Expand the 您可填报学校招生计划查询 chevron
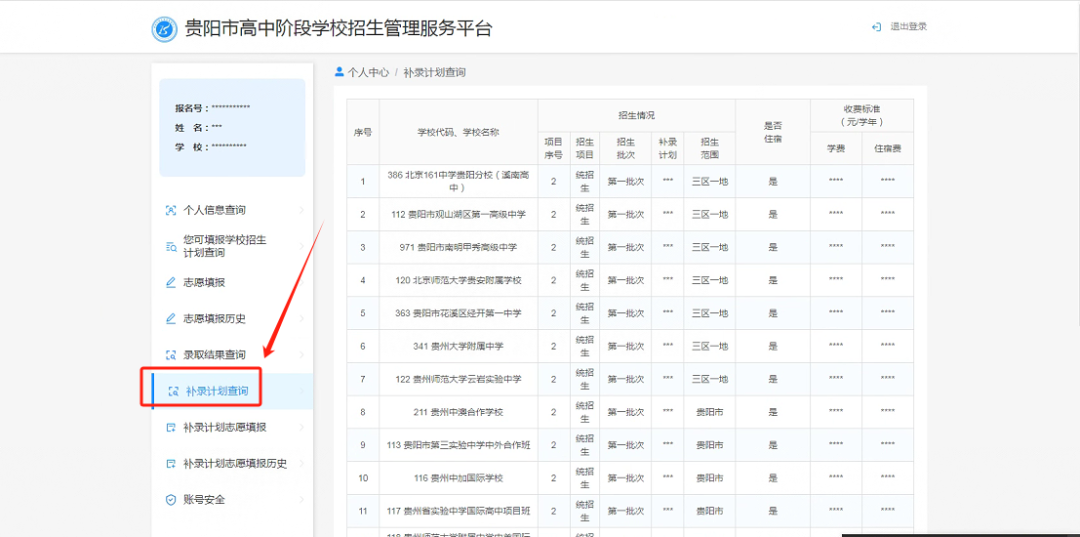This screenshot has width=1080, height=537. 301,246
